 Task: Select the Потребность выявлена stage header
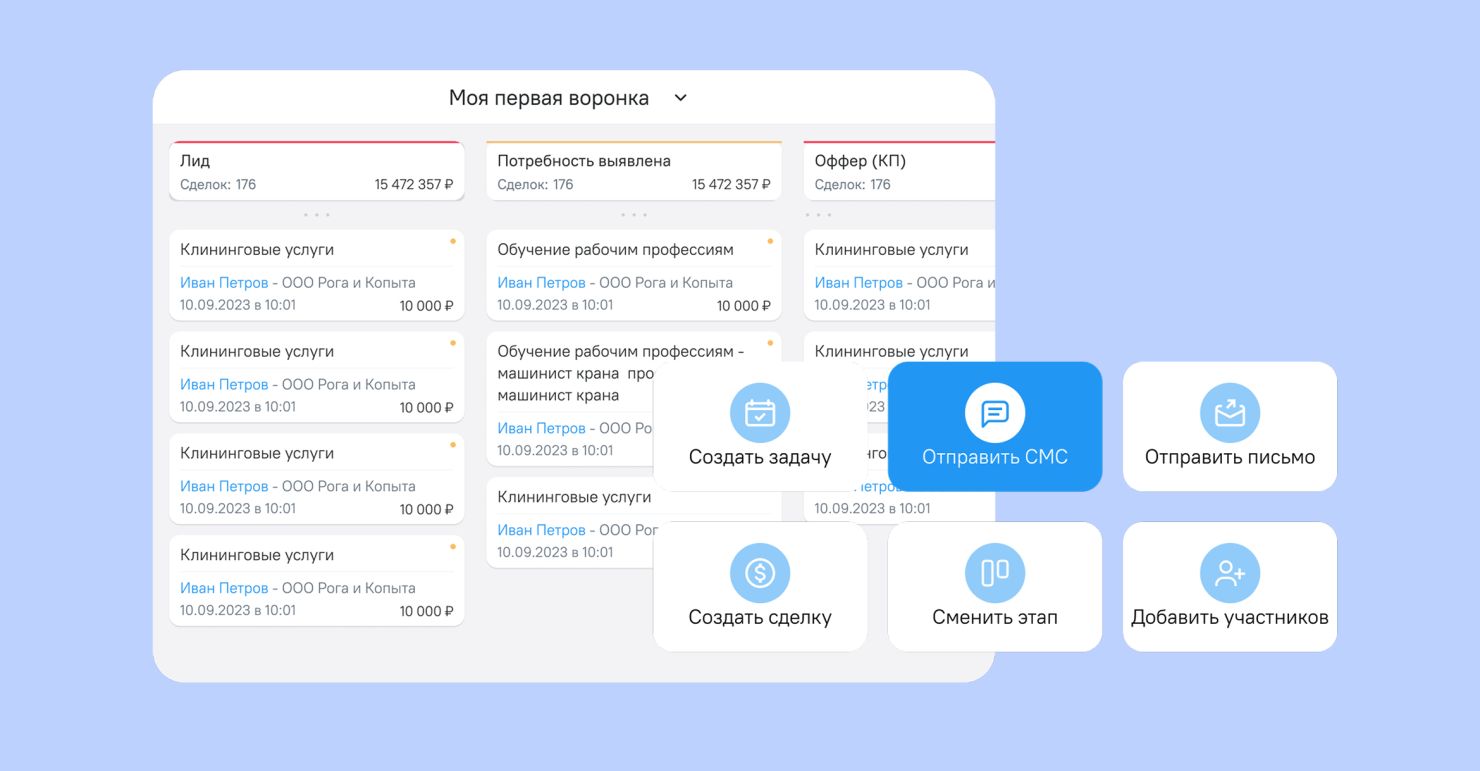click(x=633, y=172)
